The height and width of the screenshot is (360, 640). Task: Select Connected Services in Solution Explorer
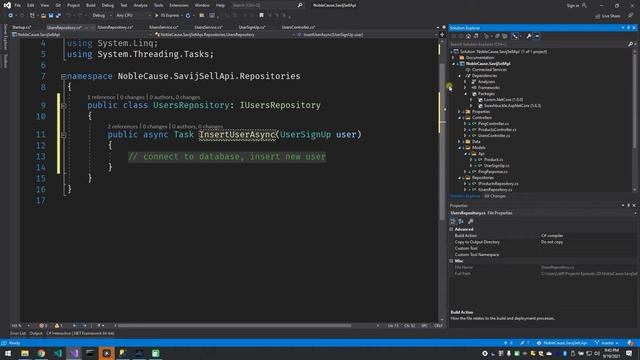[489, 69]
